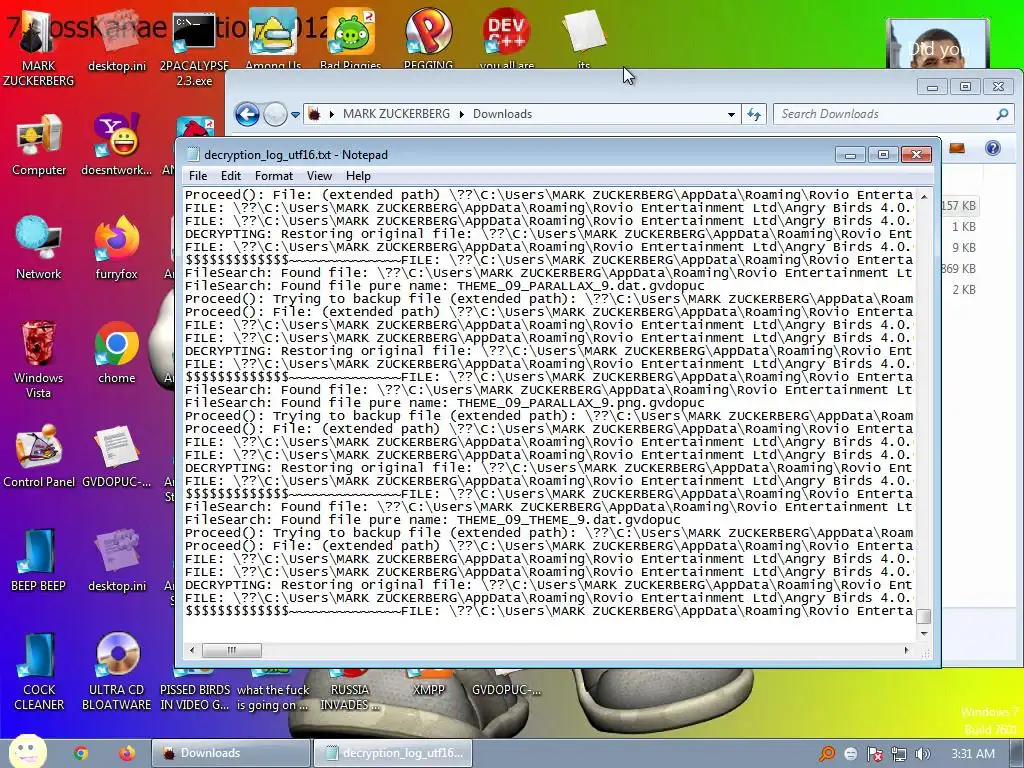Click log line naming THEME_09_PARALLAX_9.png.gvdopuc
Image resolution: width=1024 pixels, height=768 pixels.
[x=445, y=403]
